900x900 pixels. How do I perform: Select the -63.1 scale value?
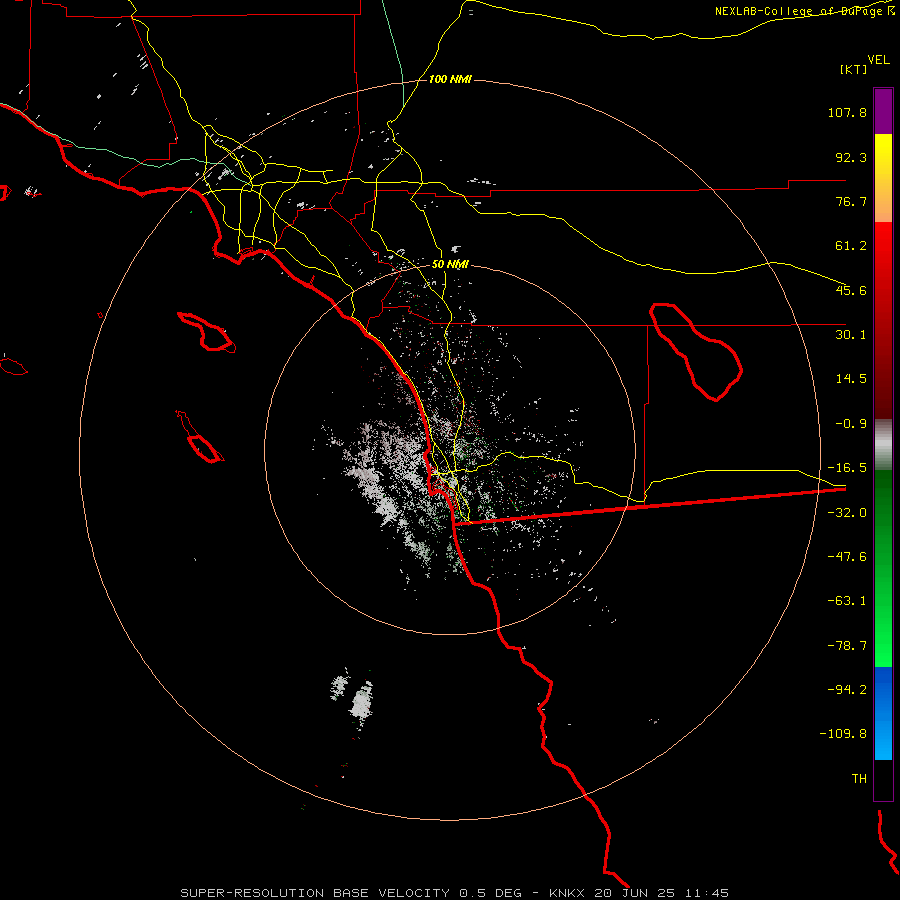point(847,601)
